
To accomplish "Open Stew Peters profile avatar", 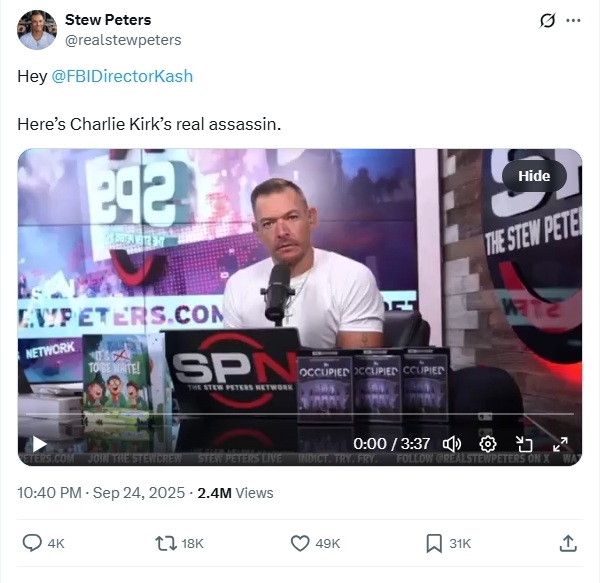I will [x=37, y=30].
